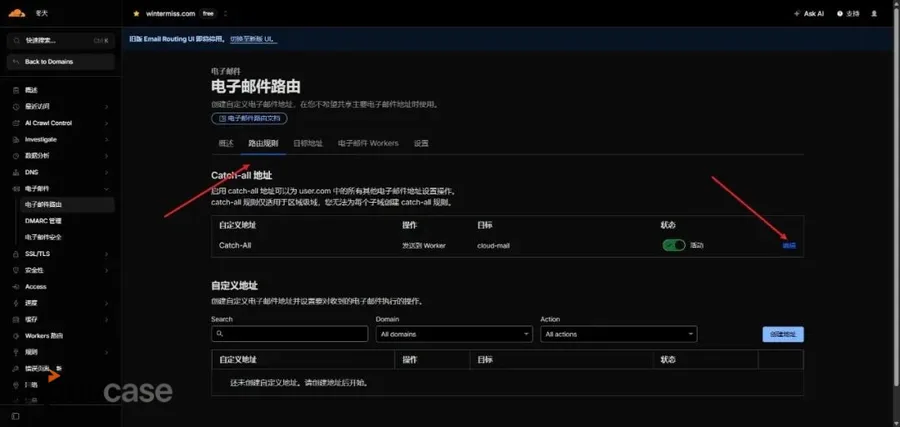Expand the 速度 chevron

coord(107,303)
